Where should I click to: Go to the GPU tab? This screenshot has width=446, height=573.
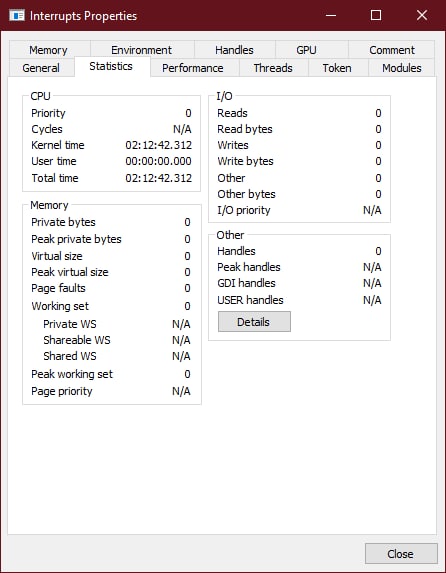point(312,50)
